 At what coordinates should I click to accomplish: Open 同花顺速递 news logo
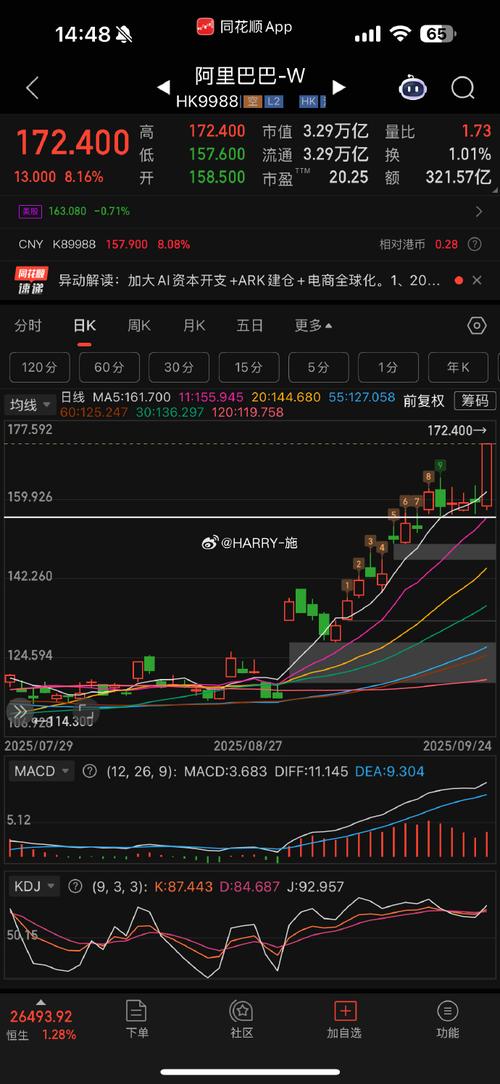(x=32, y=281)
